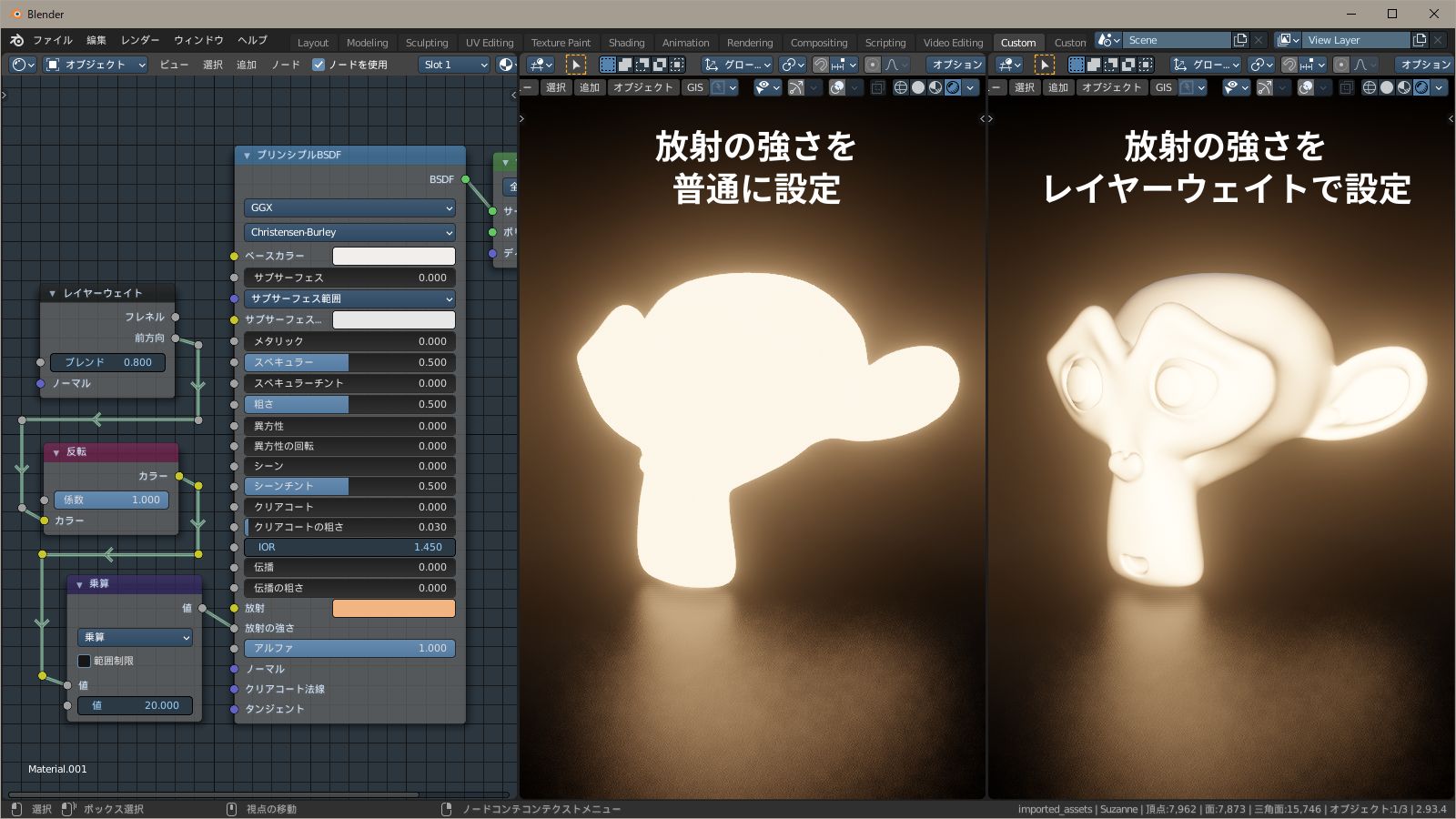Image resolution: width=1456 pixels, height=819 pixels.
Task: Click new scene icon beside Scene field
Action: click(1240, 40)
